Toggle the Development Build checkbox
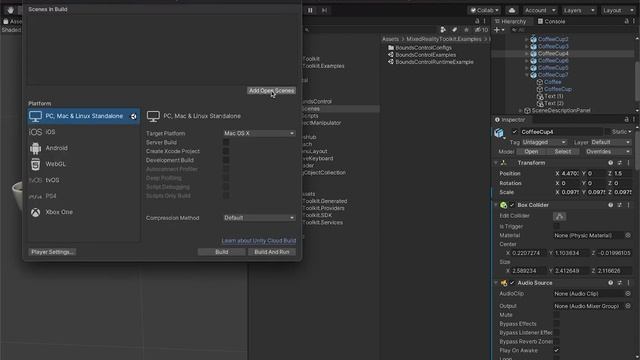The image size is (640, 360). tap(226, 160)
